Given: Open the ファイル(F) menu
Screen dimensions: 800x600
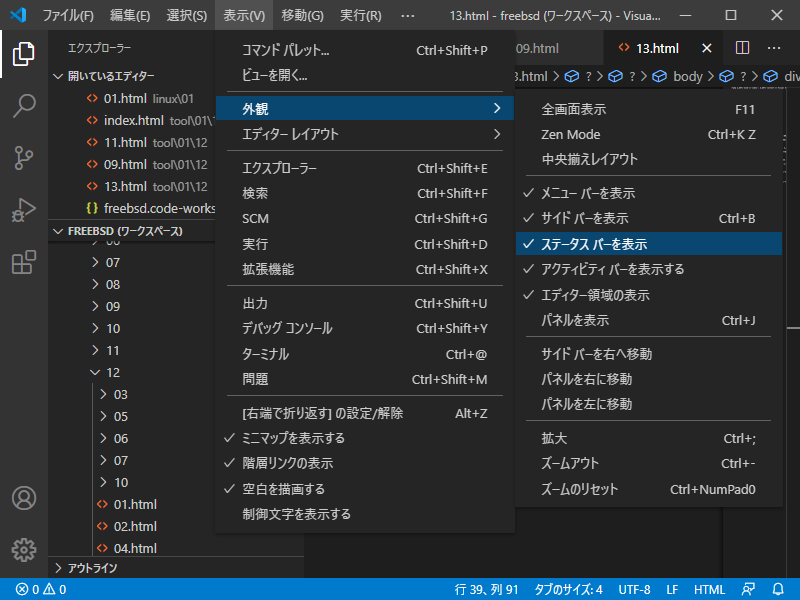Looking at the screenshot, I should [68, 16].
